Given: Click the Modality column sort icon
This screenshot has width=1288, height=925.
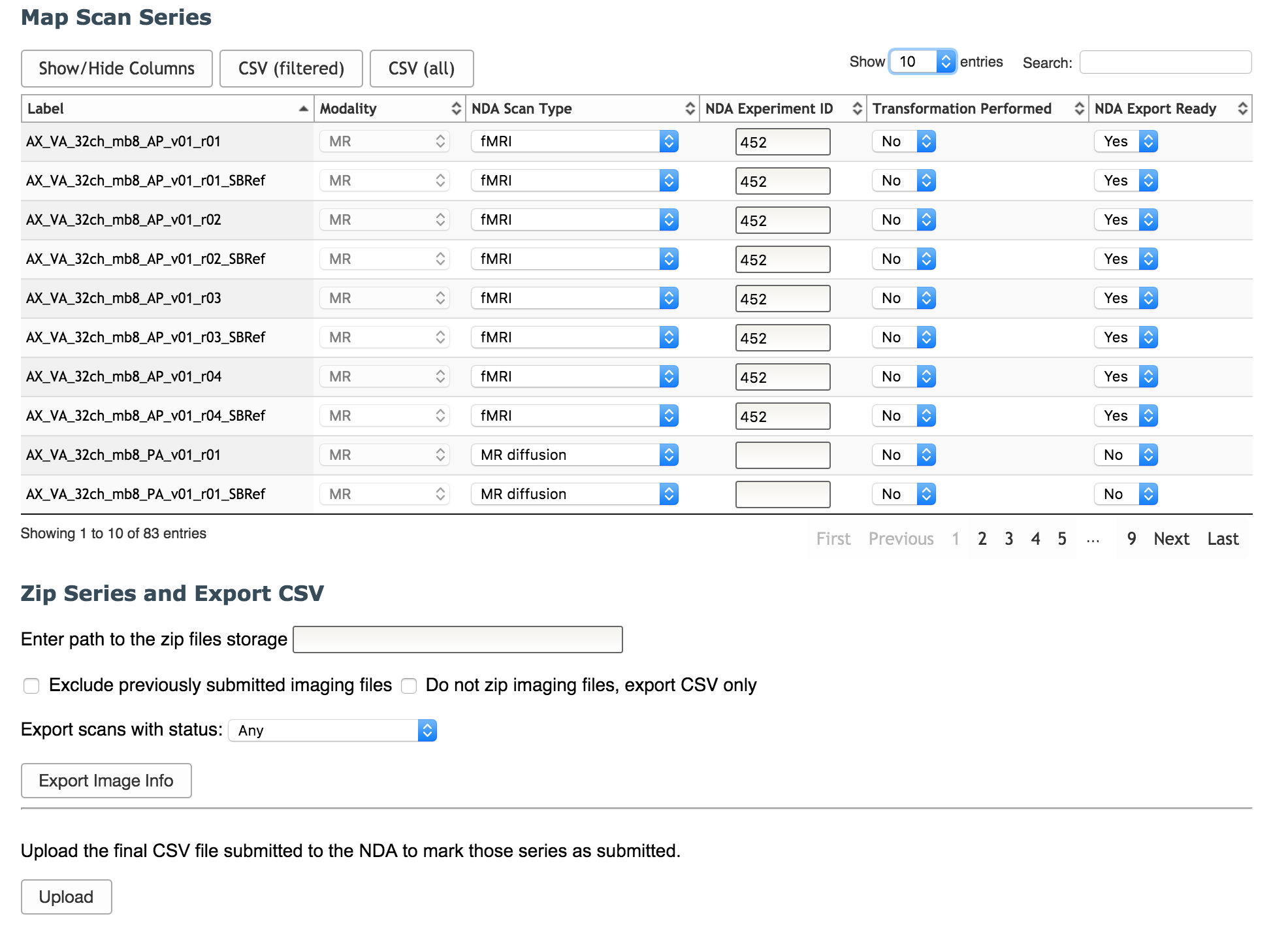Looking at the screenshot, I should tap(456, 108).
